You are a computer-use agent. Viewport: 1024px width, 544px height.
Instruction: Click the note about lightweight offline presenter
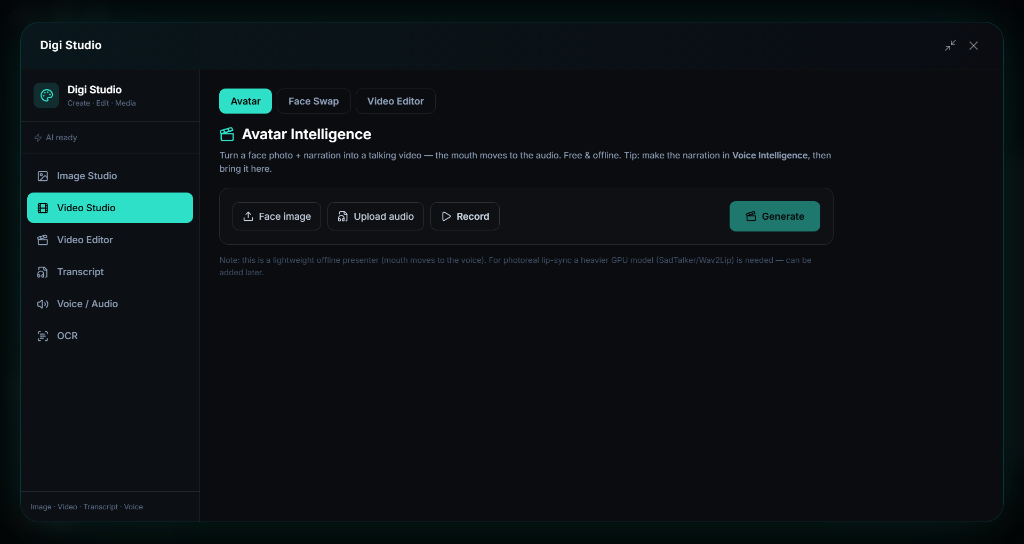pyautogui.click(x=515, y=266)
